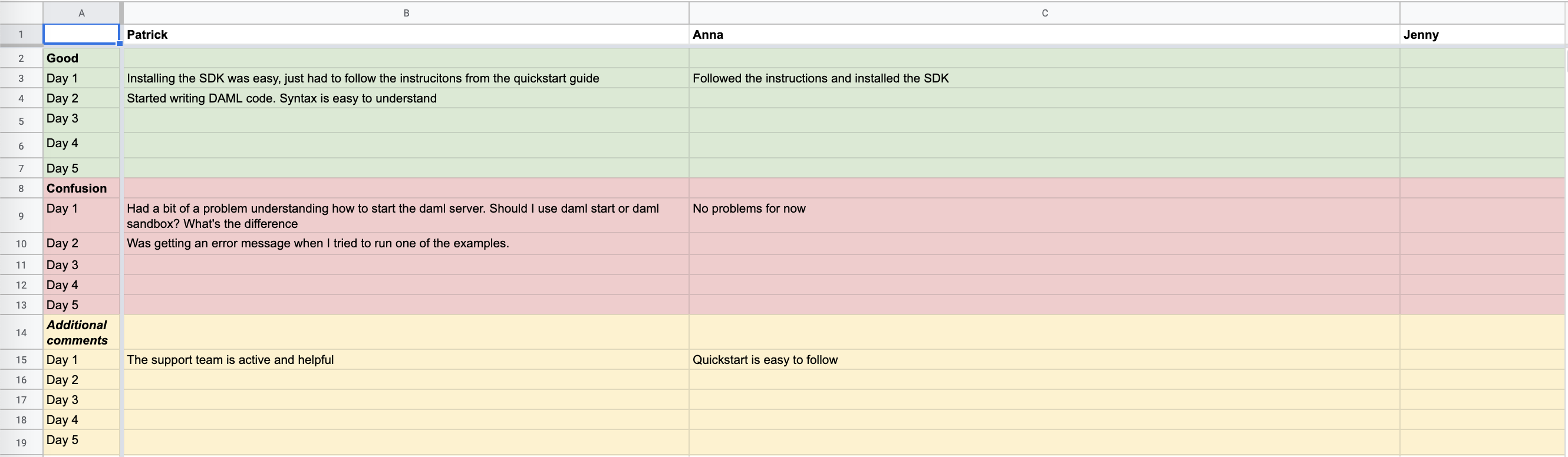Select the 'No problems for now' cell

point(1045,216)
